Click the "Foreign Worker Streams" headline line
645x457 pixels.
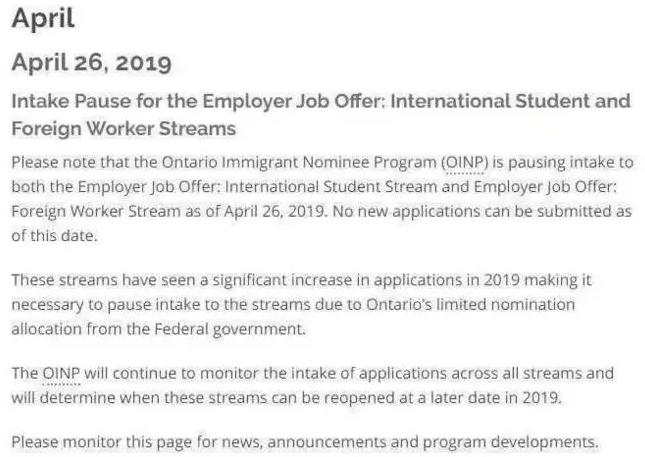click(x=123, y=129)
